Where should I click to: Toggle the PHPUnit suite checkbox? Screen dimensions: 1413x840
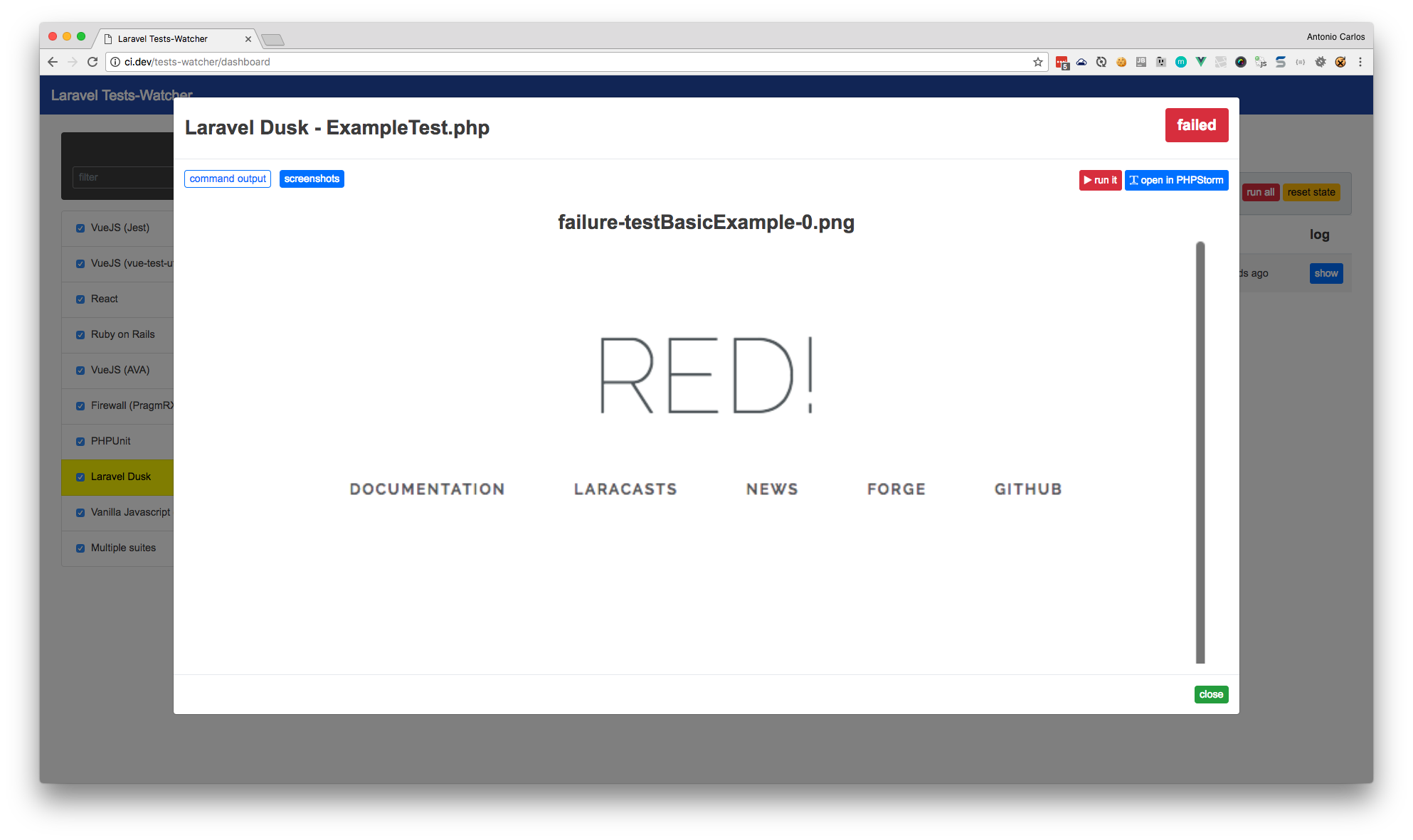80,442
